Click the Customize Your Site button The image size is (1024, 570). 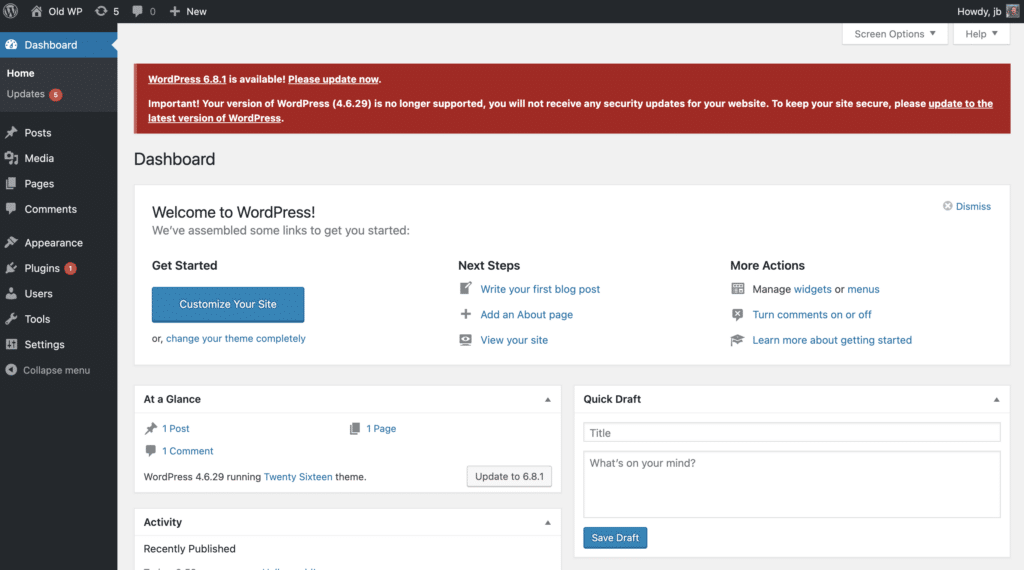pyautogui.click(x=228, y=304)
